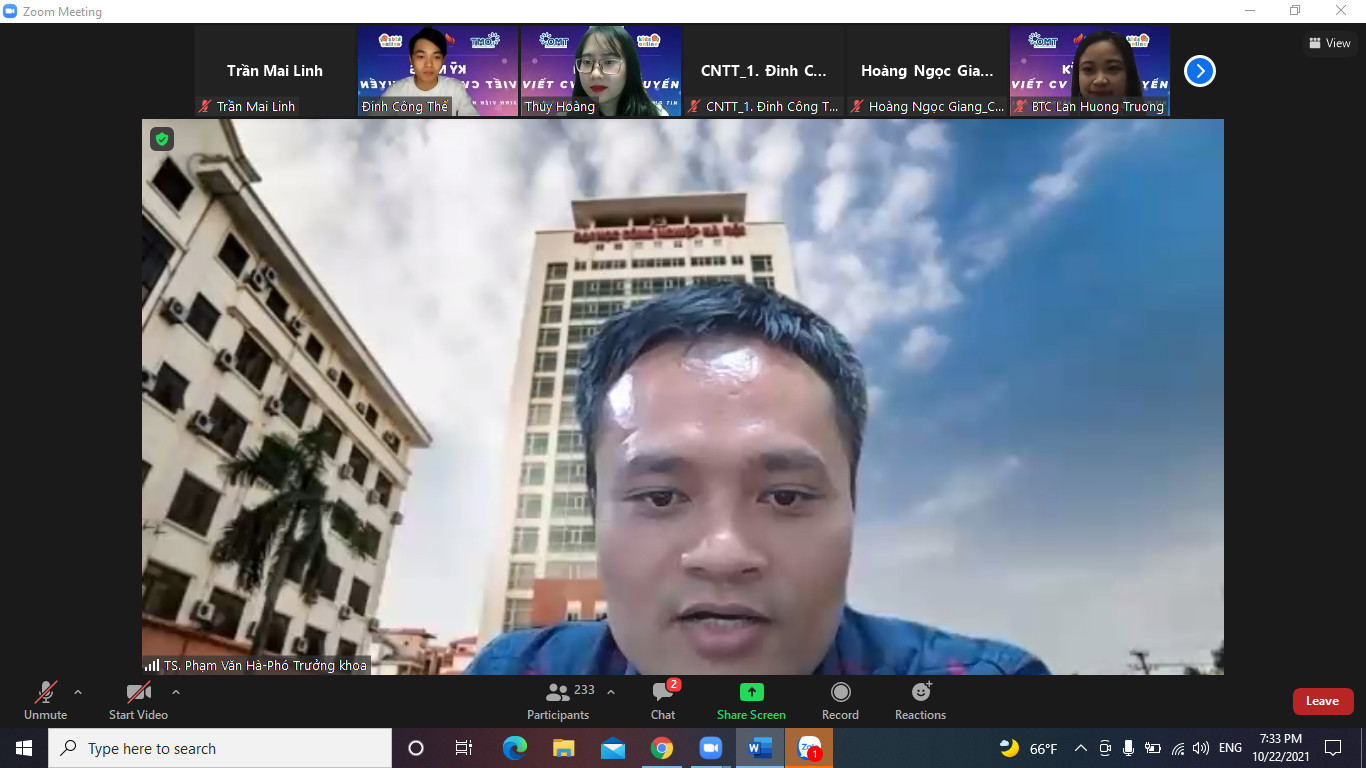Open Microsoft Word in the taskbar
1366x768 pixels.
759,748
